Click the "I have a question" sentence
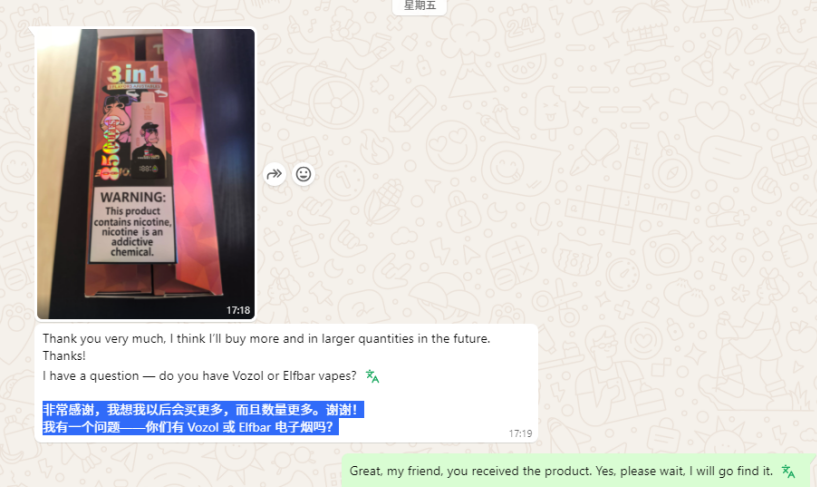The height and width of the screenshot is (487, 817). [x=200, y=376]
